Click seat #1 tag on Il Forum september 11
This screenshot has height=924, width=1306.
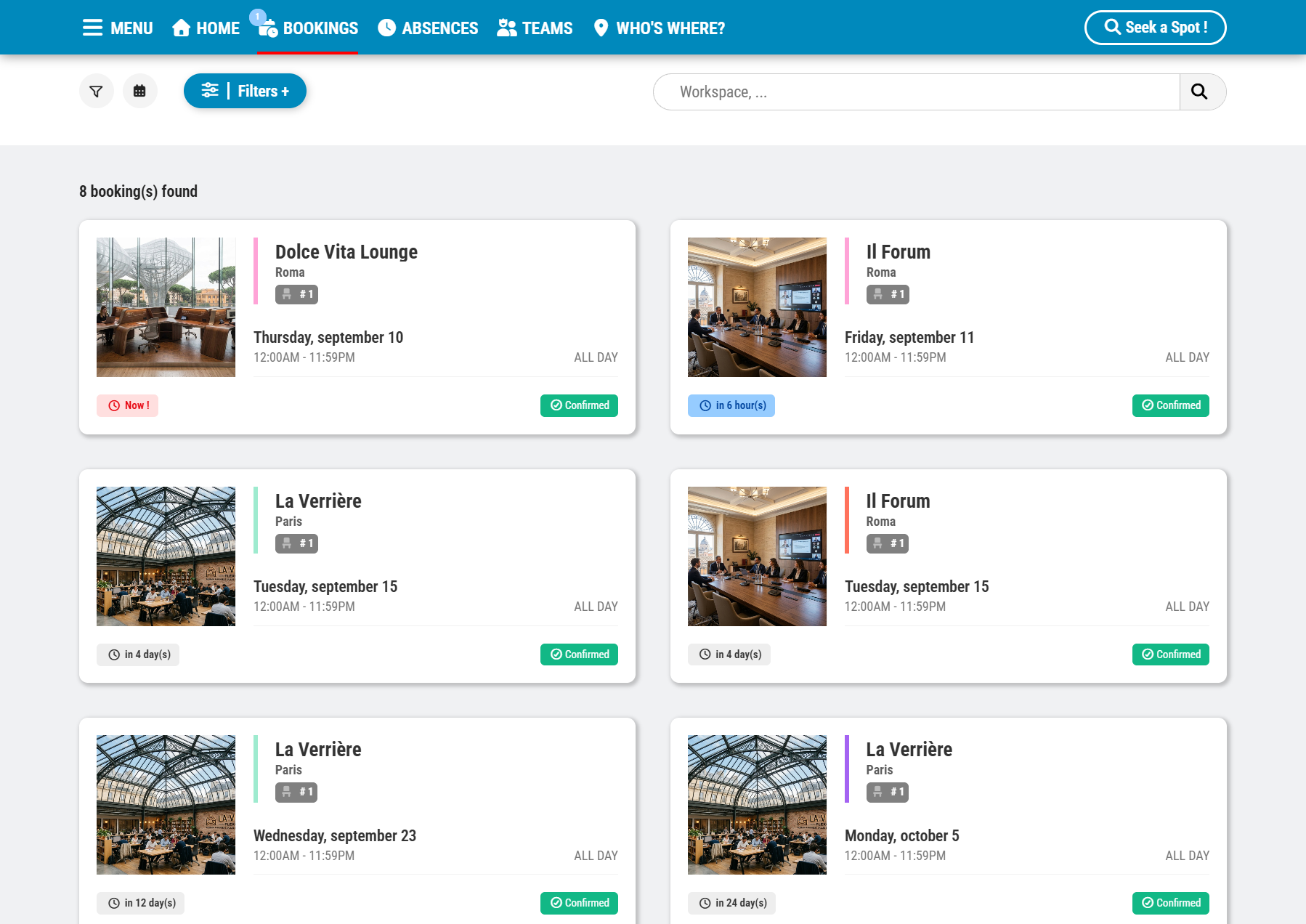[888, 294]
